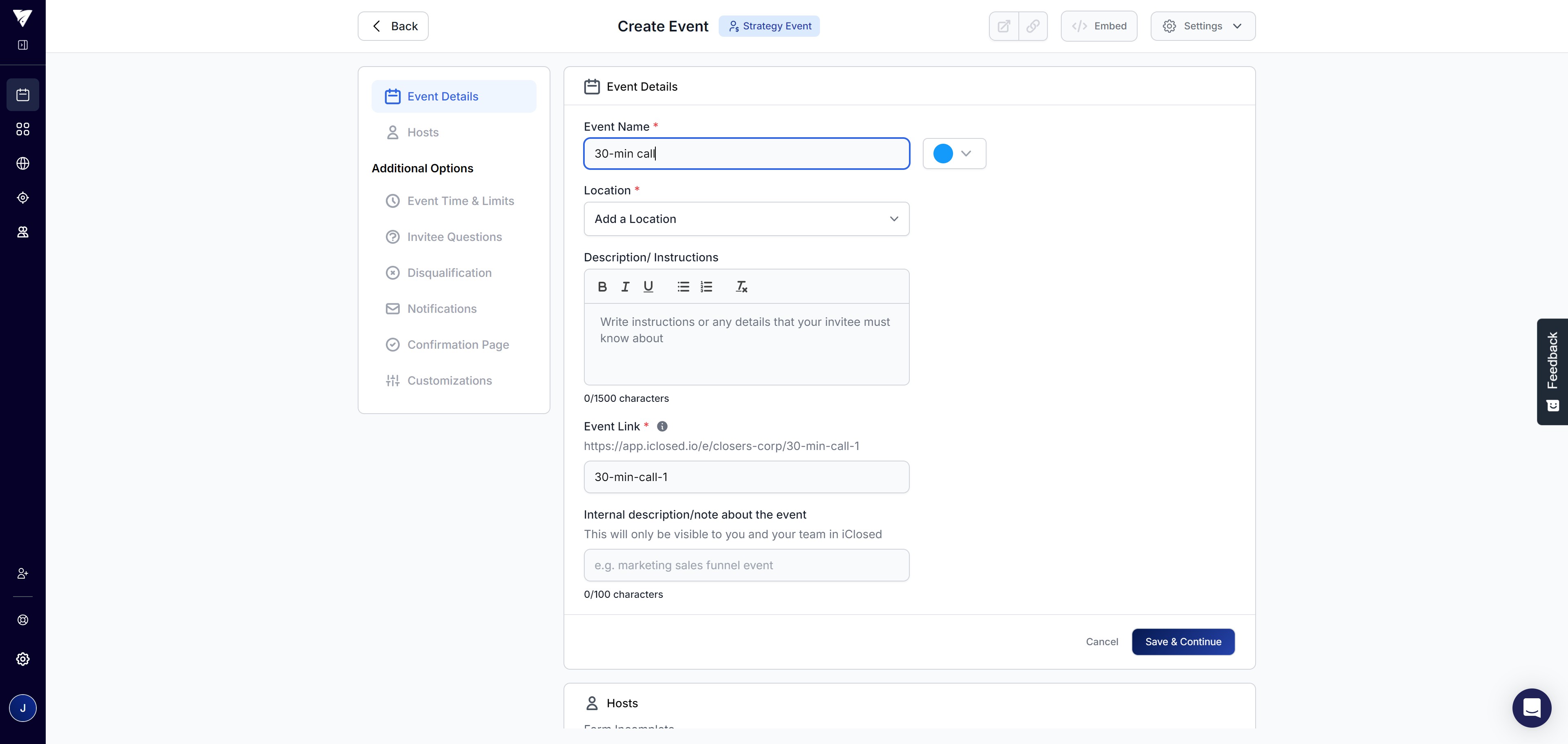The height and width of the screenshot is (744, 1568).
Task: Insert a numbered list
Action: coord(706,287)
